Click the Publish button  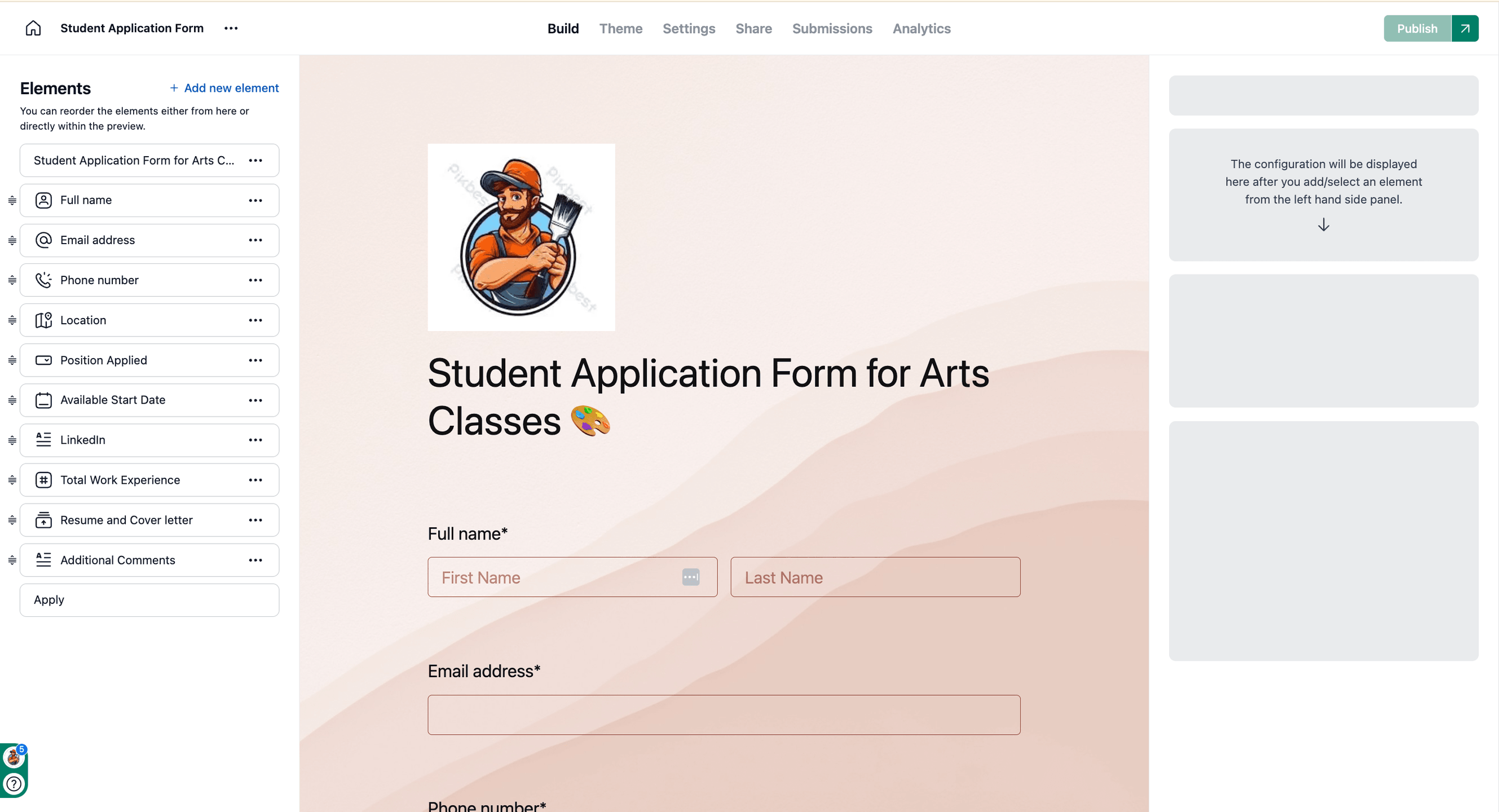(1417, 28)
